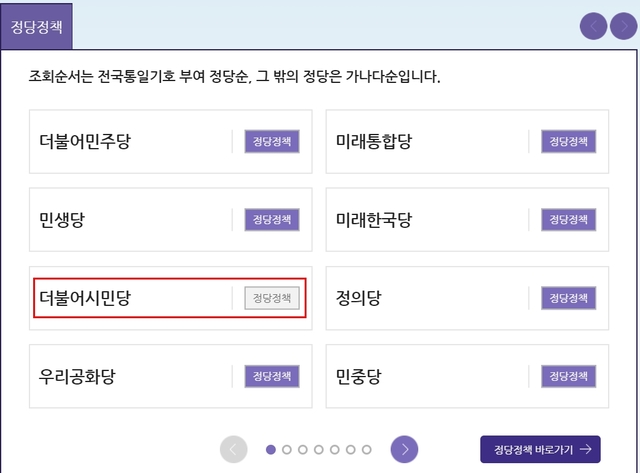
Task: Open 더불어시민당 정당정책 button
Action: click(x=272, y=298)
